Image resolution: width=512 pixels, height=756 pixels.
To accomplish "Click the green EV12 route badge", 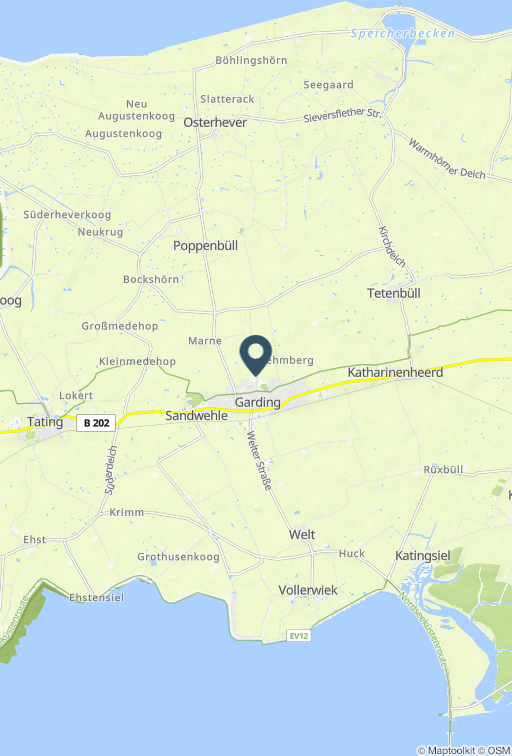I will coord(298,635).
